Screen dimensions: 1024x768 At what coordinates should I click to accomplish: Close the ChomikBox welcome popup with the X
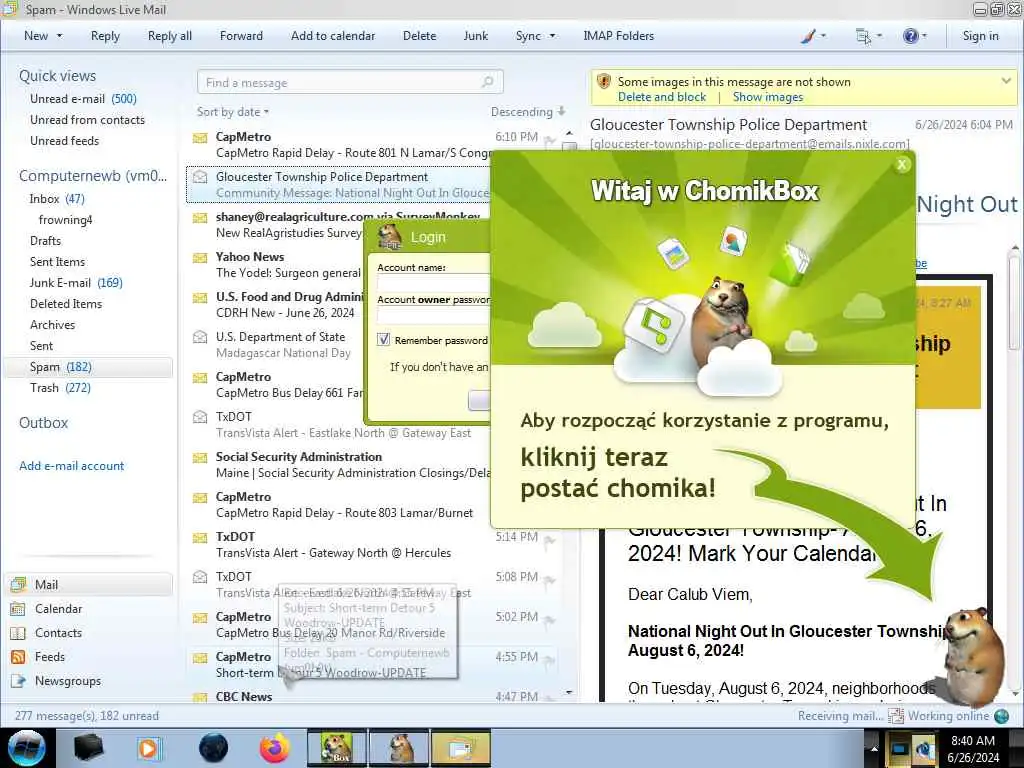pos(902,165)
